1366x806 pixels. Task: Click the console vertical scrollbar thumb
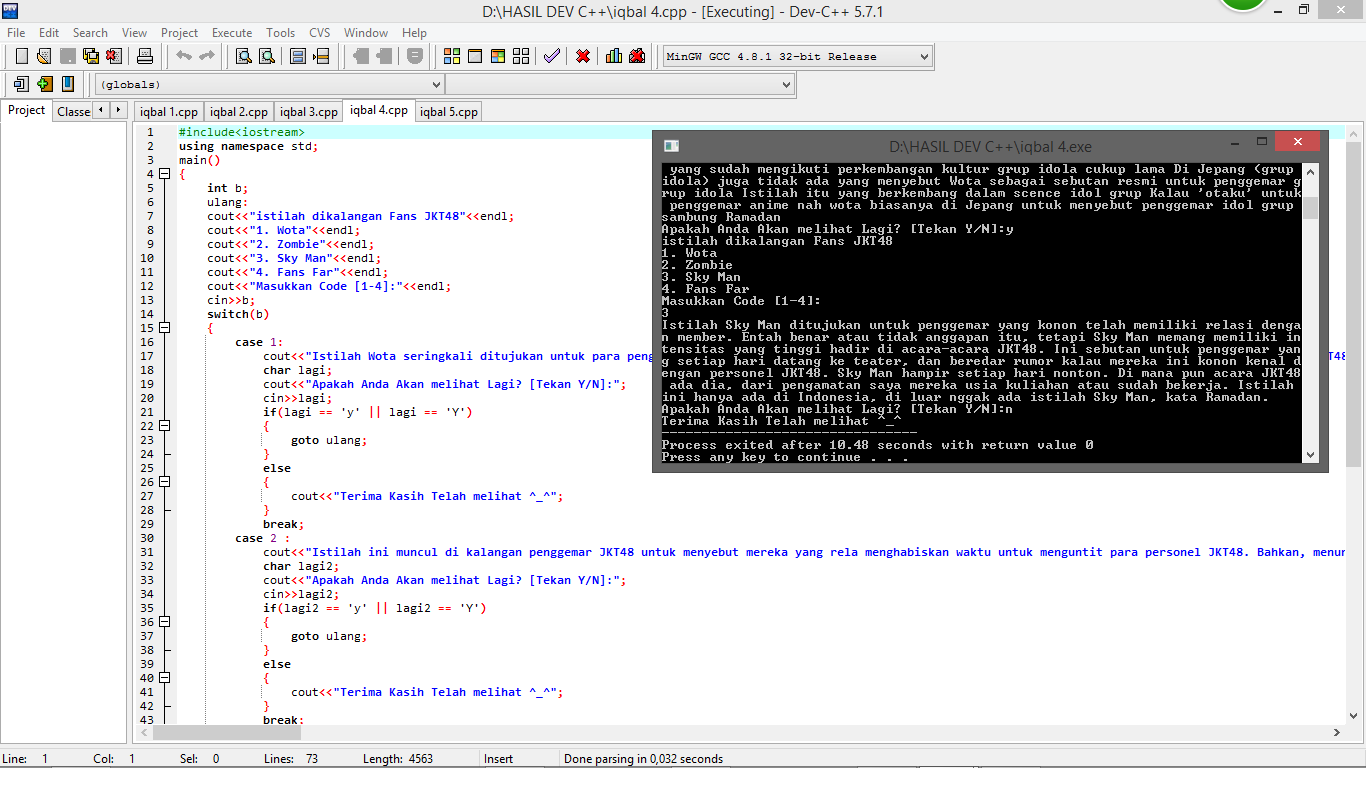[1310, 207]
